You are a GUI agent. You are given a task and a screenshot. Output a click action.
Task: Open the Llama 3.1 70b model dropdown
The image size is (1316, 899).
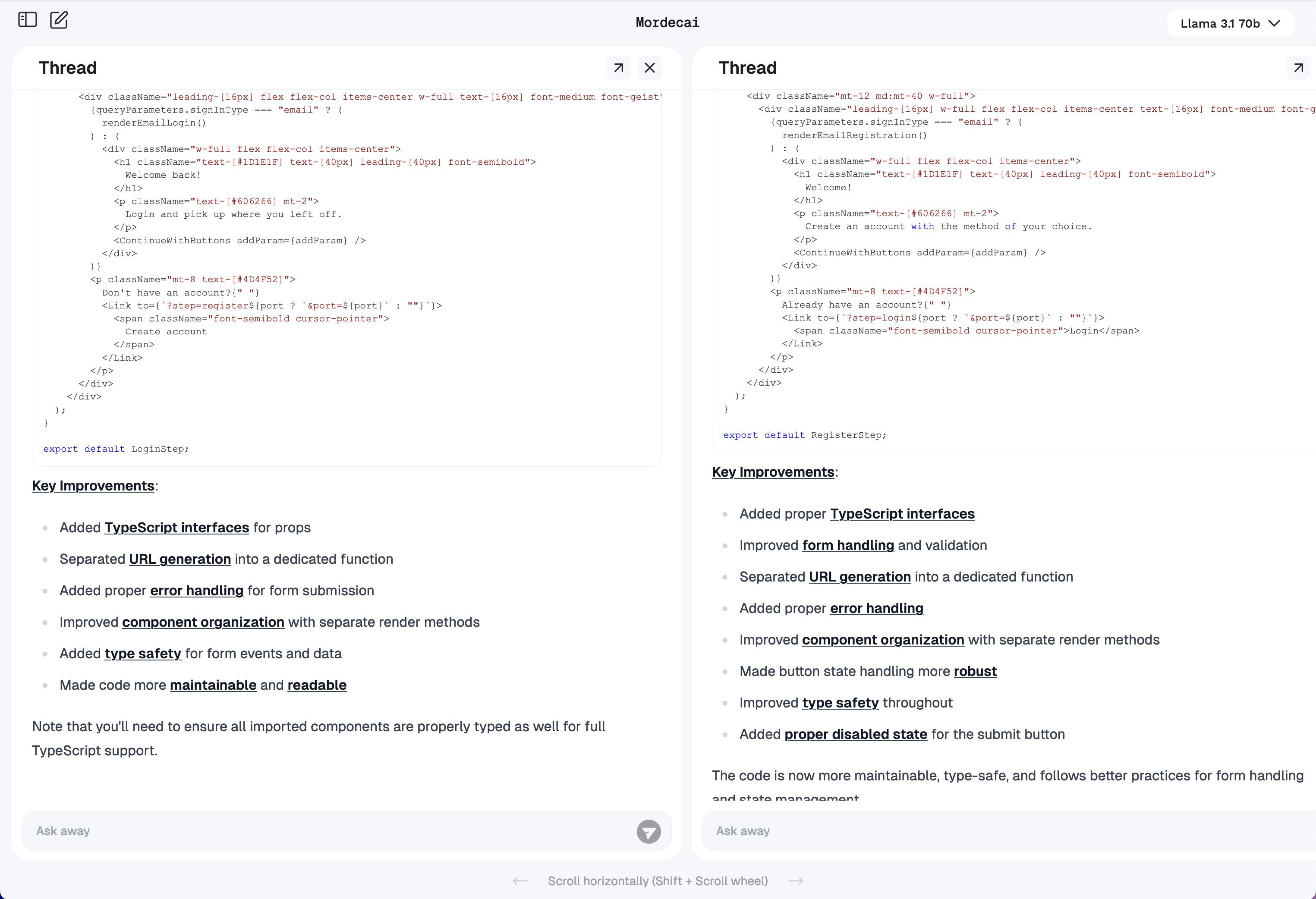pos(1230,24)
